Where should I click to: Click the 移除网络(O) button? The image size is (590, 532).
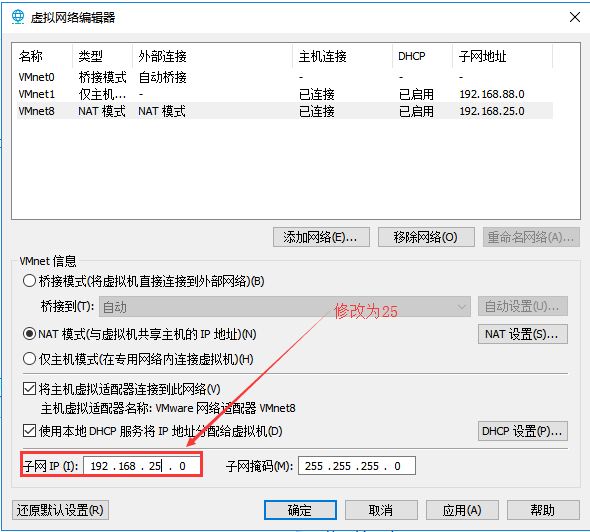tap(426, 237)
